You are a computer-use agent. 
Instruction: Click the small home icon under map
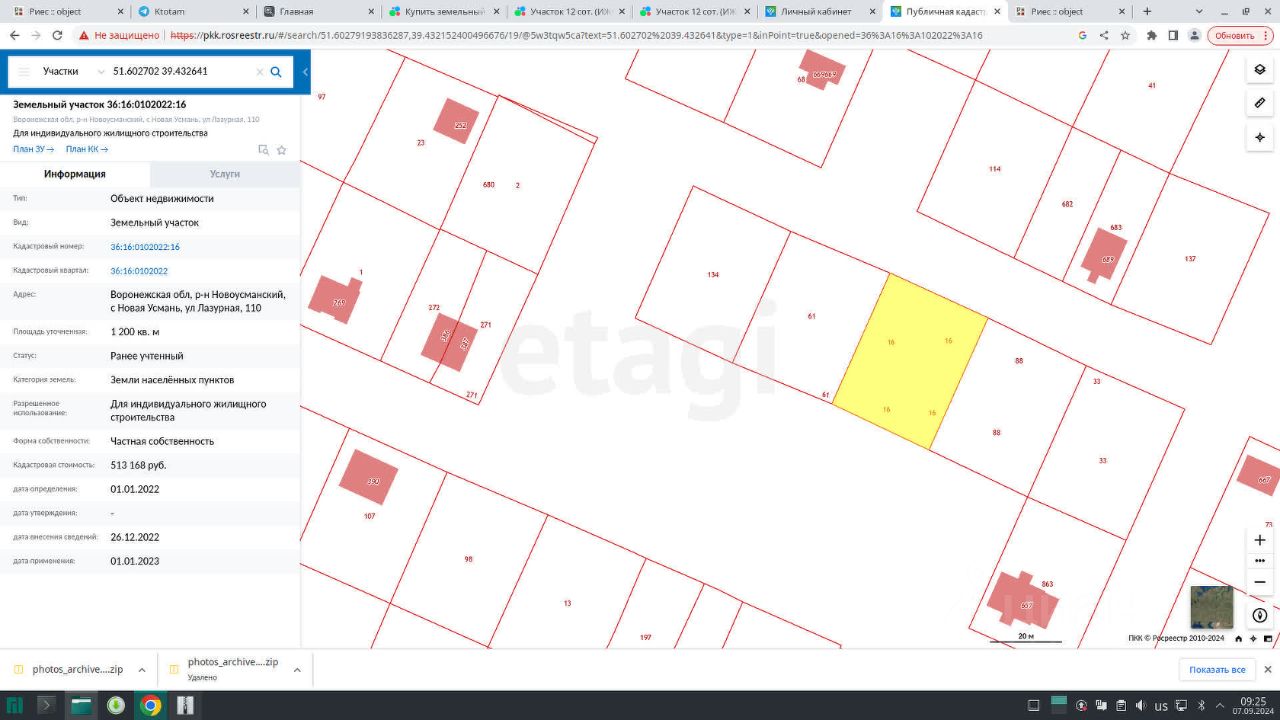click(x=1238, y=638)
